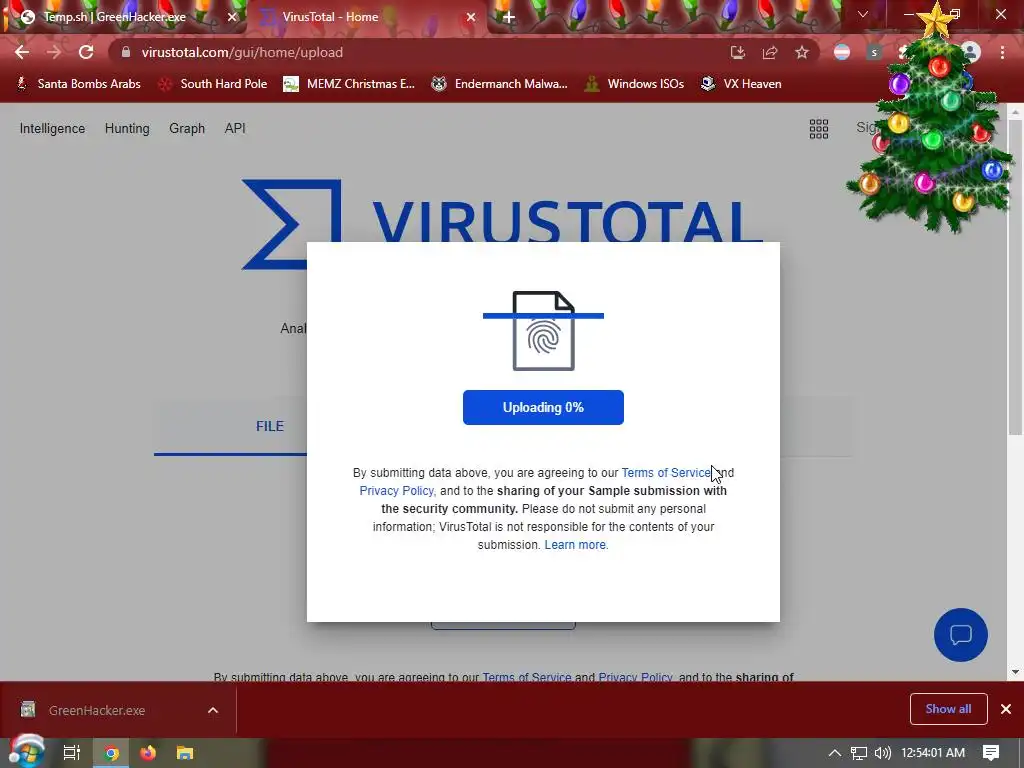Open File Explorer from the taskbar
1024x768 pixels.
pos(185,753)
